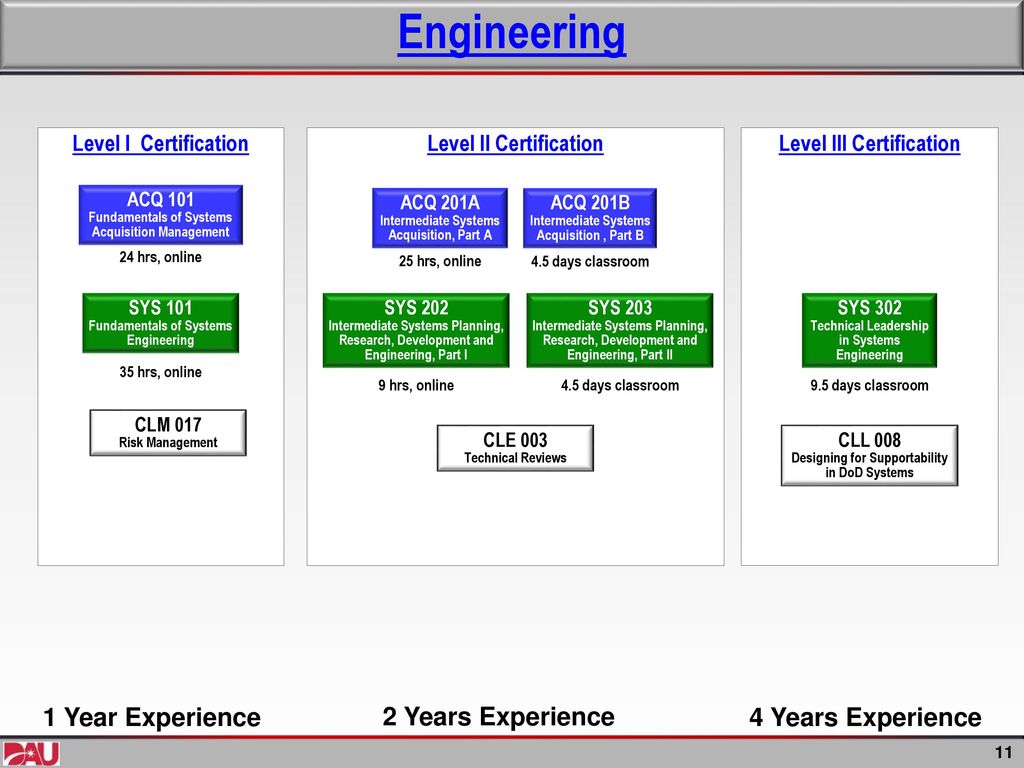1024x768 pixels.
Task: Click the '9.5 days classroom' text
Action: tap(869, 385)
